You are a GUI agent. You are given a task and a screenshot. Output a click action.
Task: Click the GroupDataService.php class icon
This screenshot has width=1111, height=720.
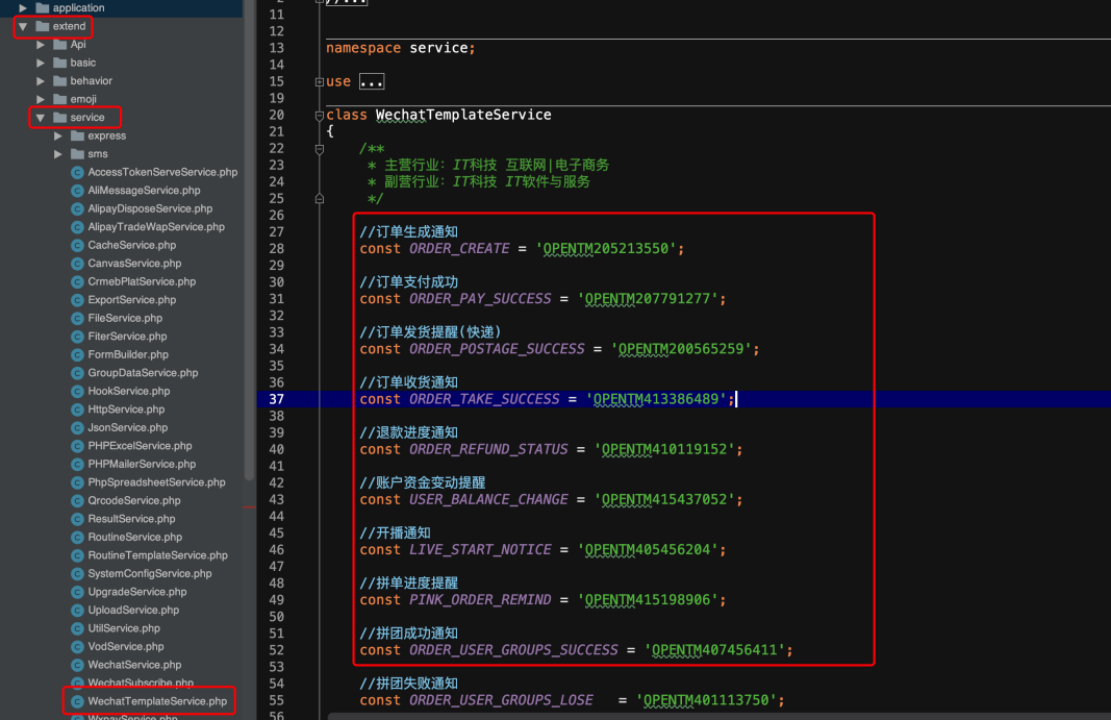[x=77, y=373]
